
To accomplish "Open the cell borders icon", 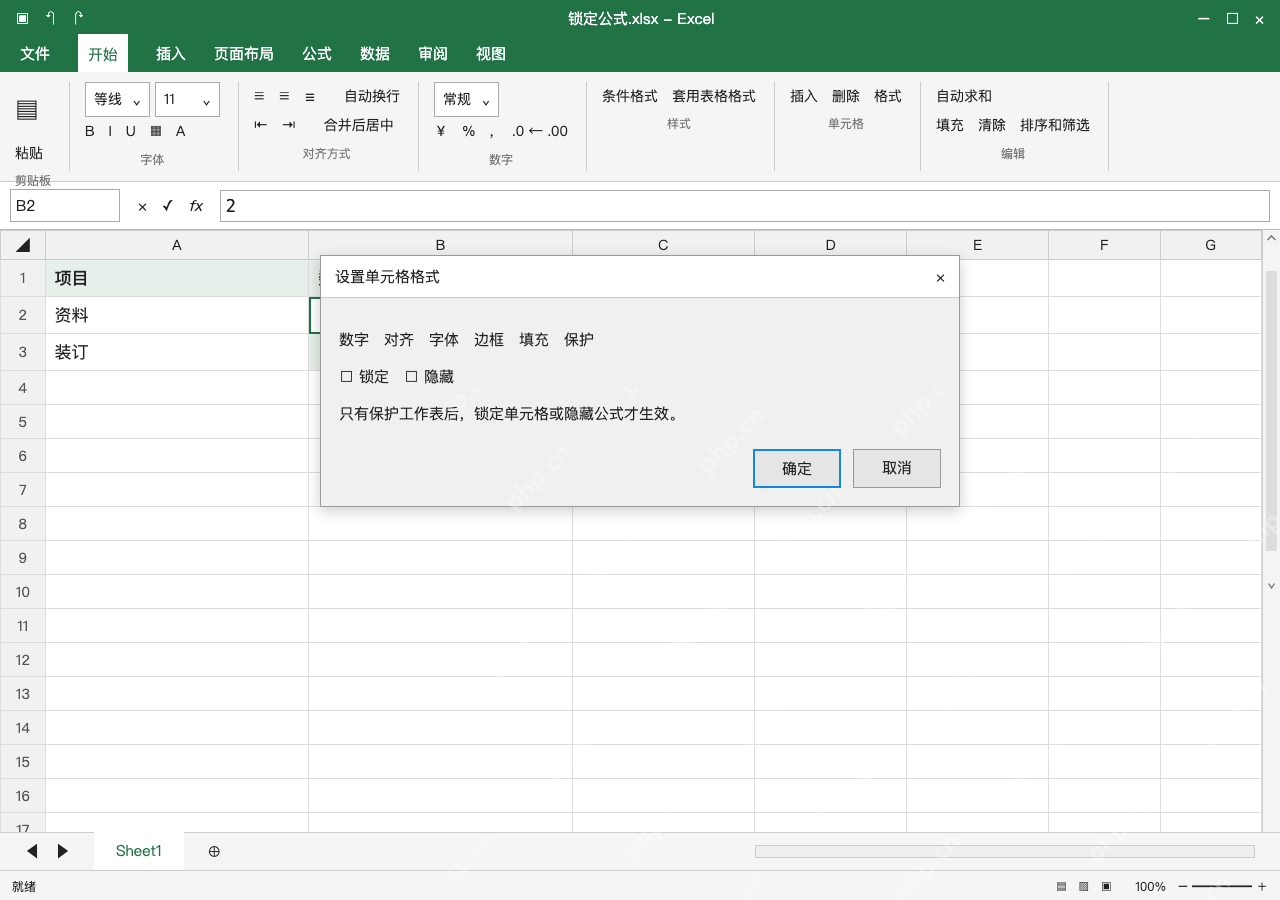I will point(156,131).
